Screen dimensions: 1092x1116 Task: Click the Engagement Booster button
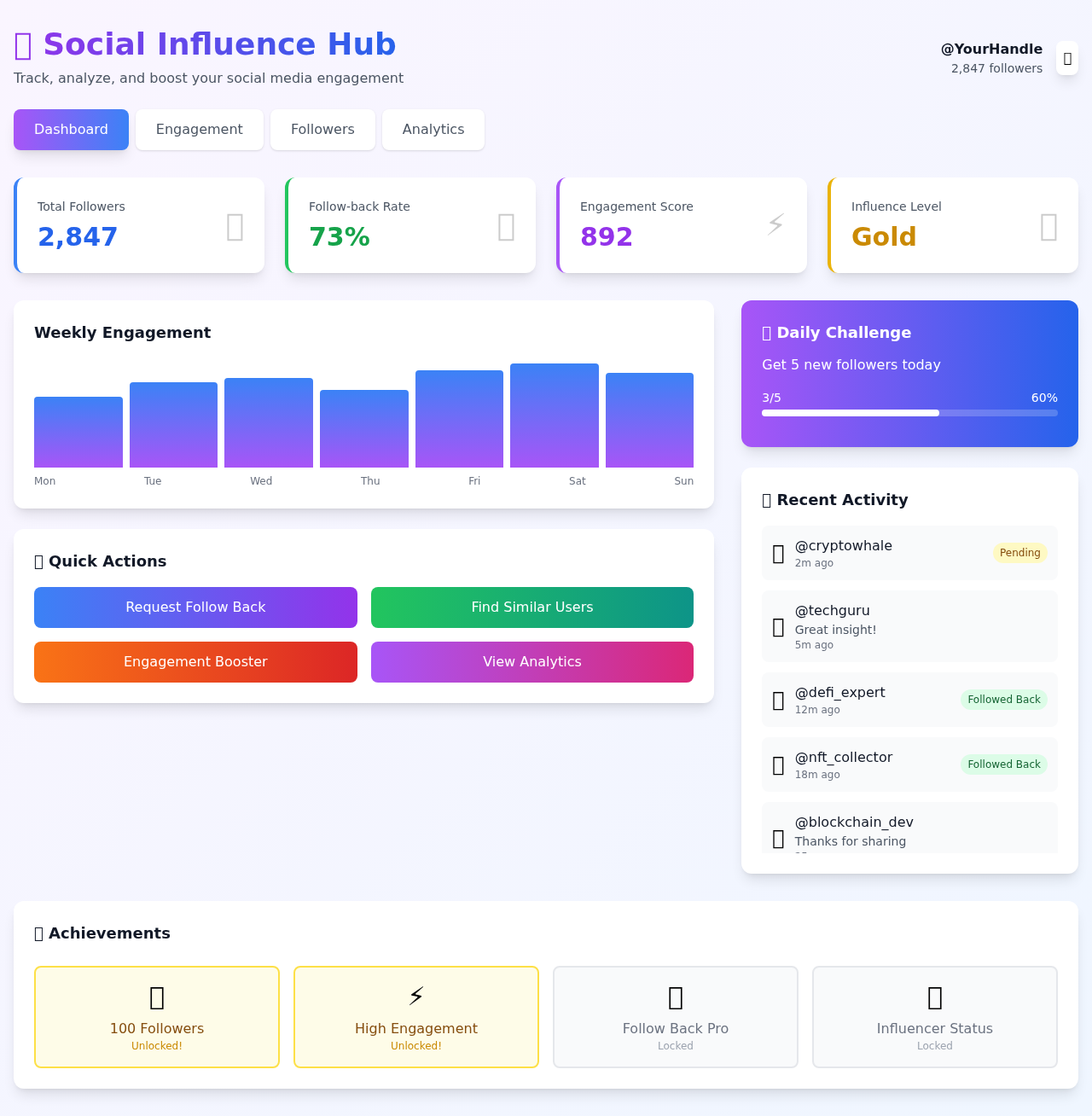[x=195, y=662]
